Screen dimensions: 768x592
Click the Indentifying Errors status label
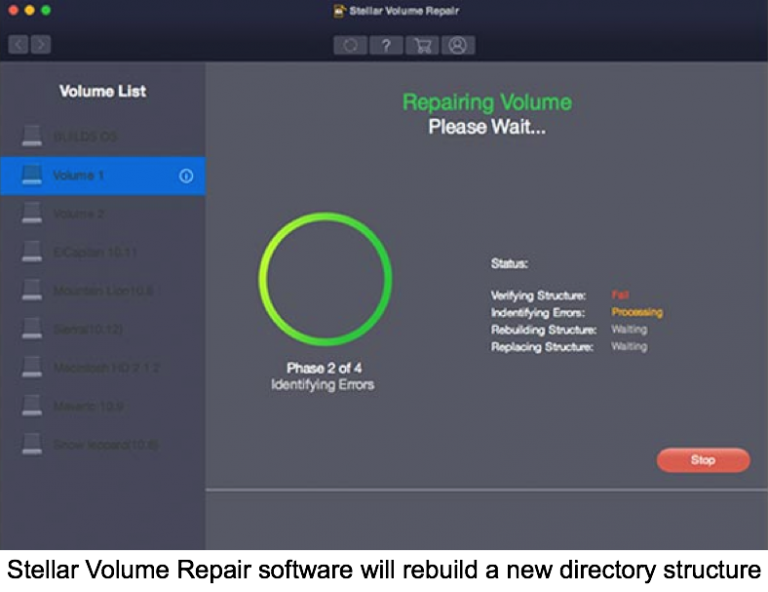point(538,312)
